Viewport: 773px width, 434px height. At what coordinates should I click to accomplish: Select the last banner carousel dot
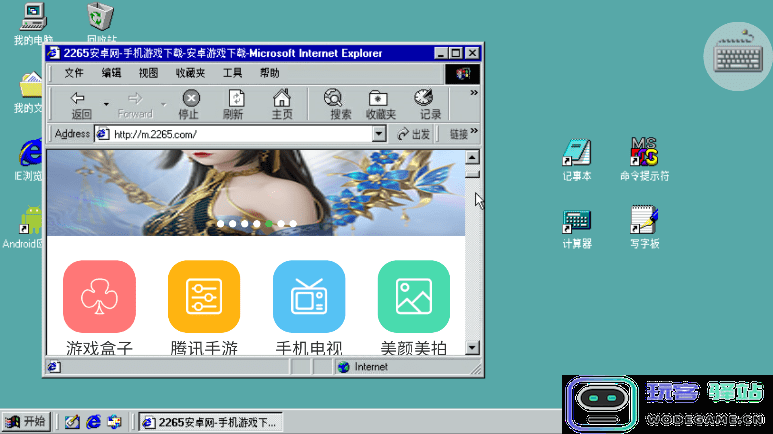click(293, 223)
